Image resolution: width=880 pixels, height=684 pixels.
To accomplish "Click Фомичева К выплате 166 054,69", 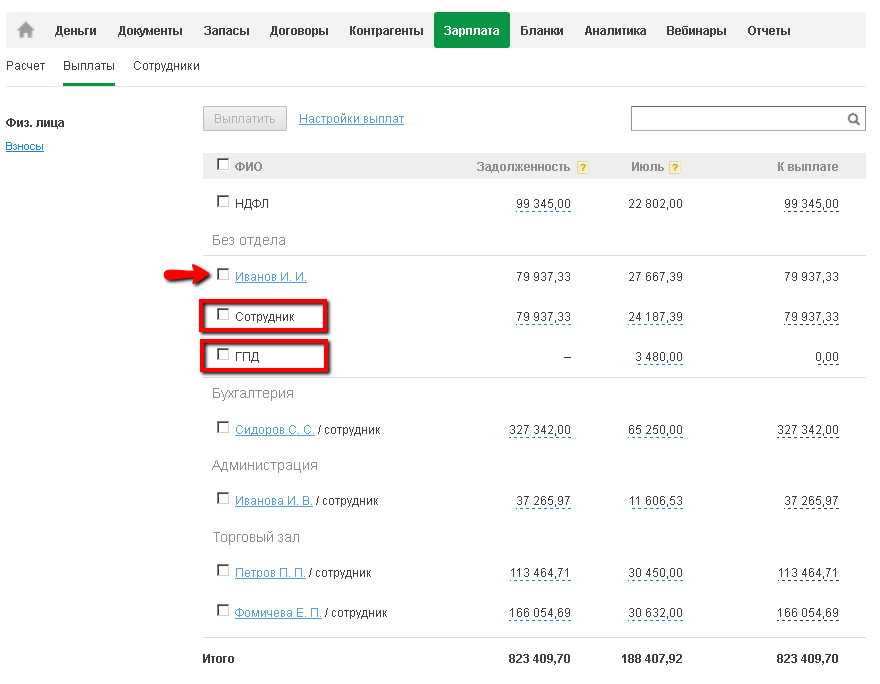I will 808,613.
